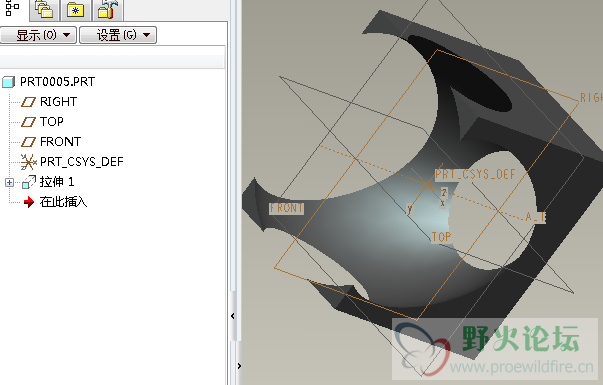Expand the 拉伸 1 feature node

[9, 182]
